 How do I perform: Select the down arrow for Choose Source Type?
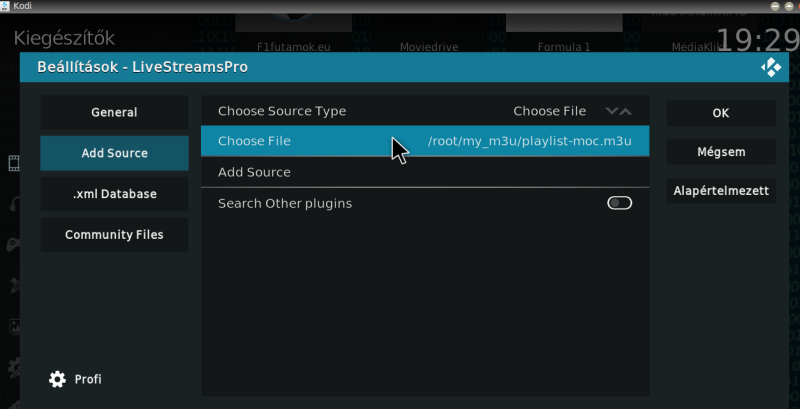click(x=612, y=111)
